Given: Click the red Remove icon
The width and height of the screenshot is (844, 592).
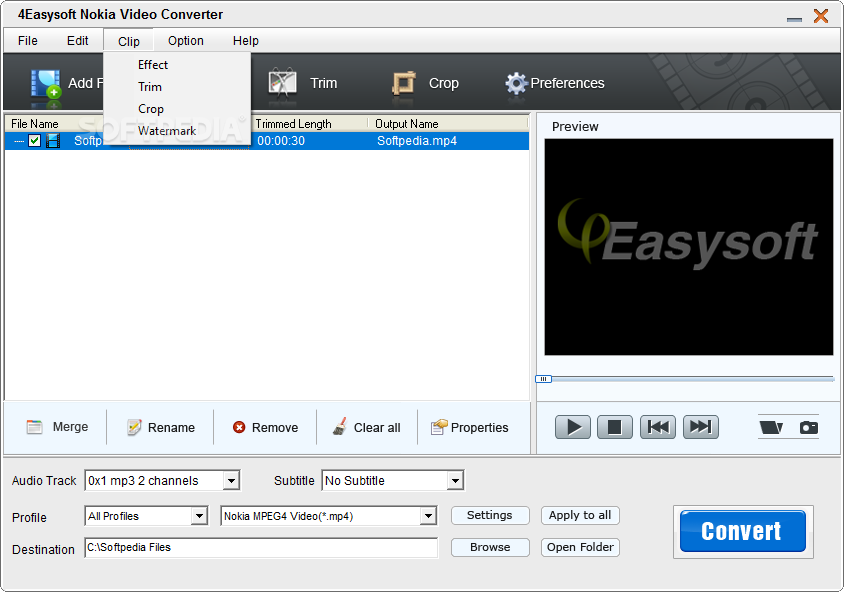Looking at the screenshot, I should pos(239,427).
